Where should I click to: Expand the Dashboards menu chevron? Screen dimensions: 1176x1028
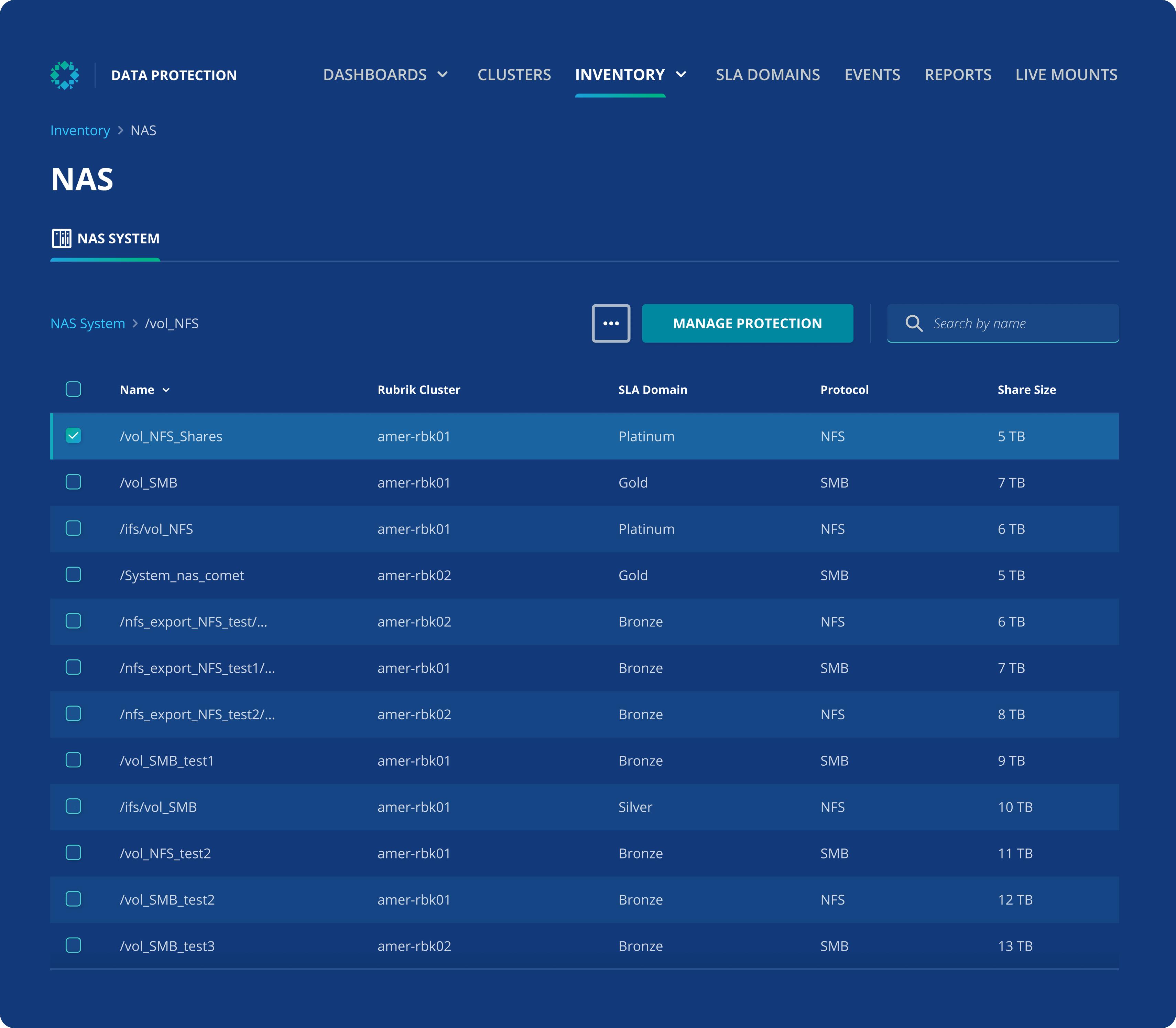point(442,75)
